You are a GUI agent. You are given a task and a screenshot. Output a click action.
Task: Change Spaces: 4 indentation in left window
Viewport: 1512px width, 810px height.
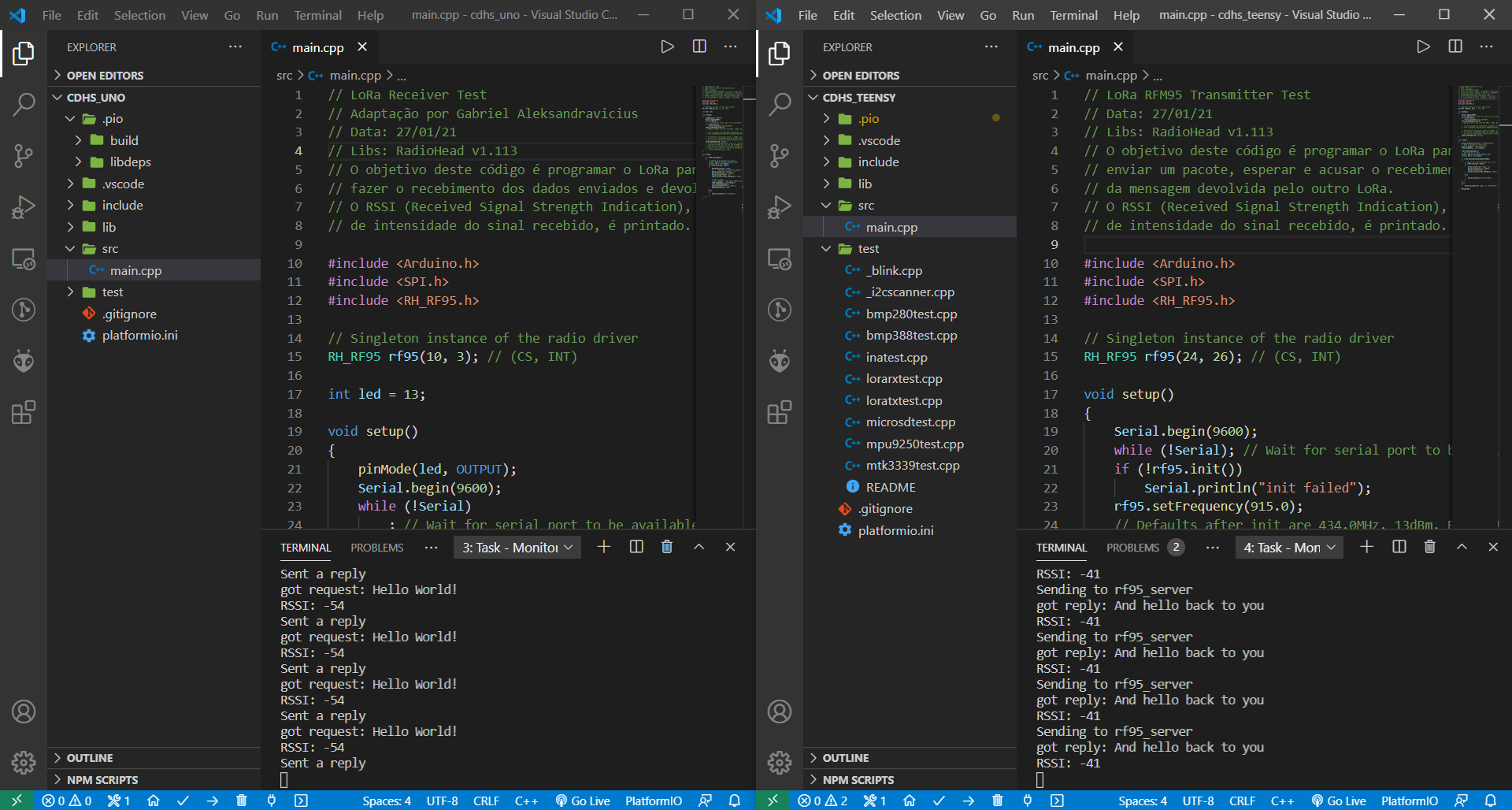(387, 801)
